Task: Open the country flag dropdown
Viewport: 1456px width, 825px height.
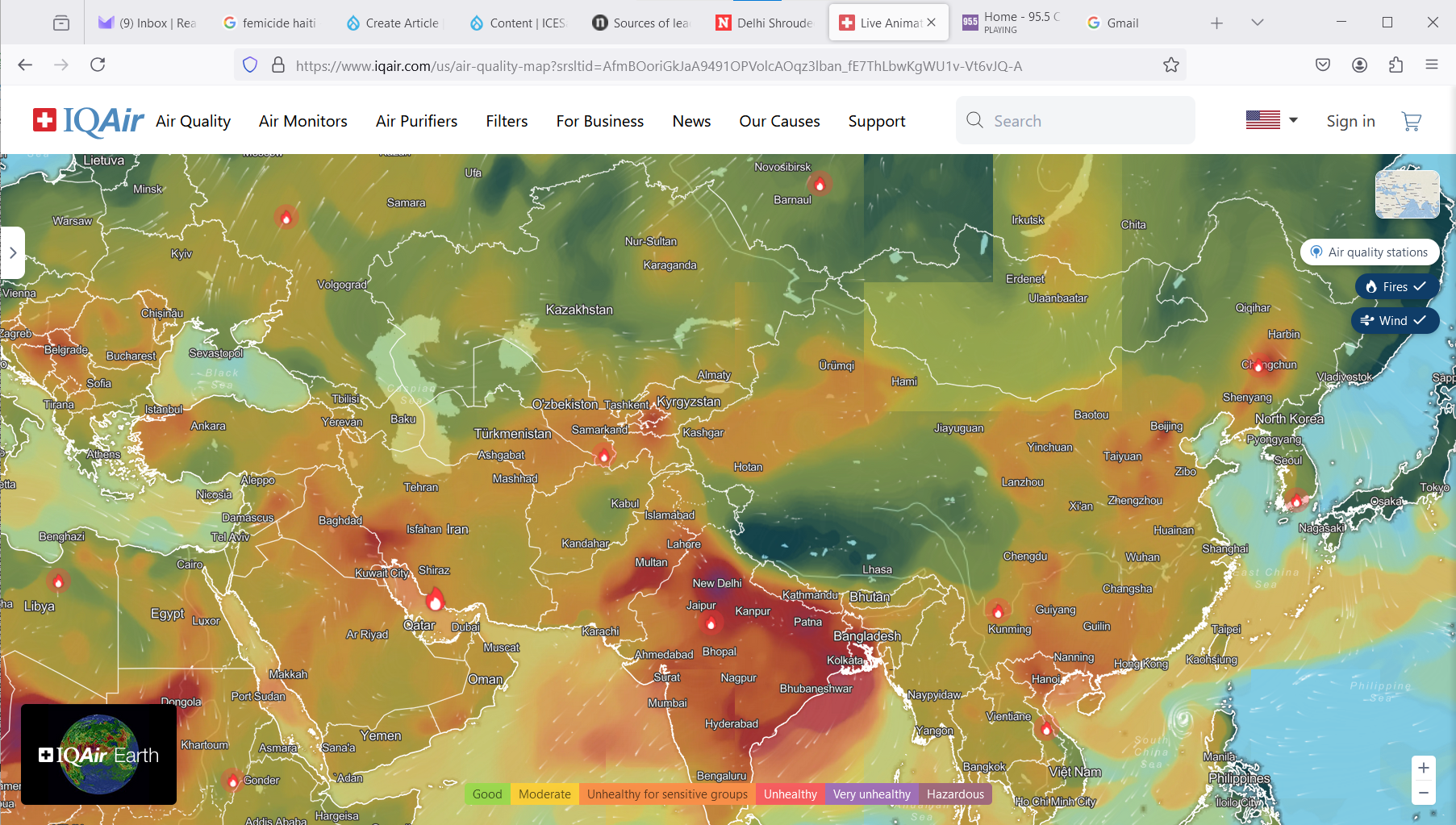Action: click(x=1271, y=120)
